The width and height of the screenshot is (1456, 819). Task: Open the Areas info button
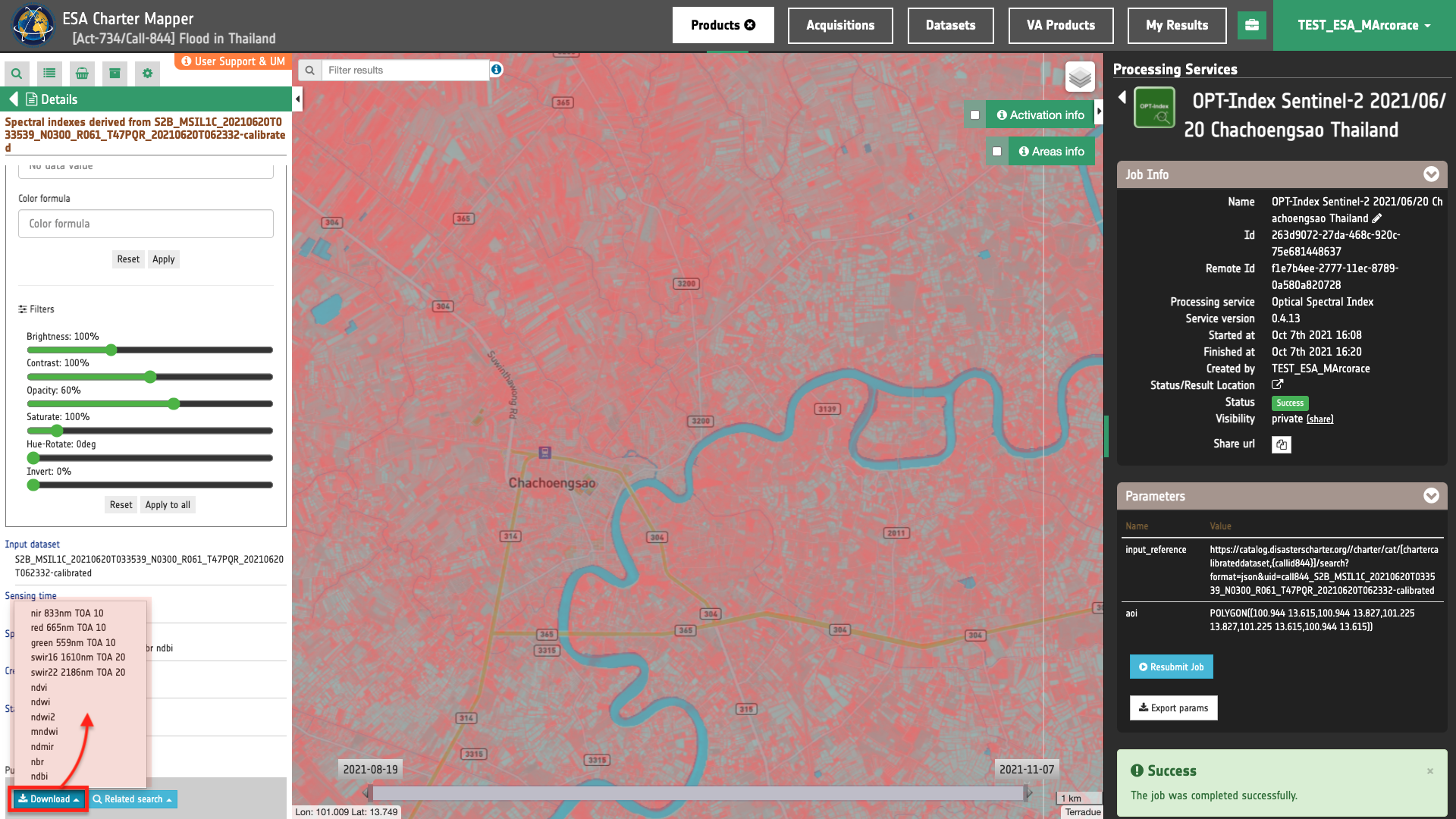1051,152
